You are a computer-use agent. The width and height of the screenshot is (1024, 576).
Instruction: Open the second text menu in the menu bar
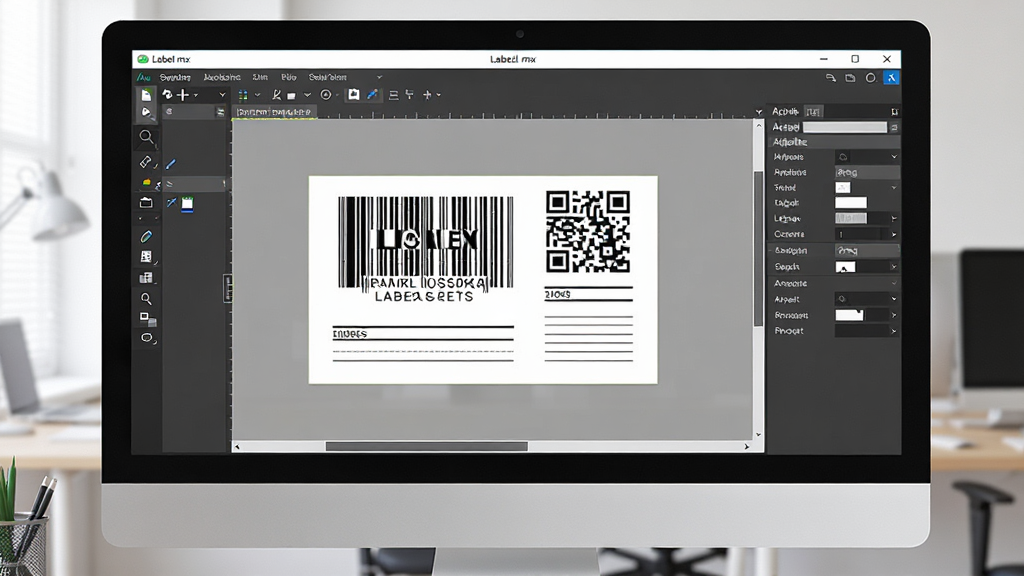point(222,77)
